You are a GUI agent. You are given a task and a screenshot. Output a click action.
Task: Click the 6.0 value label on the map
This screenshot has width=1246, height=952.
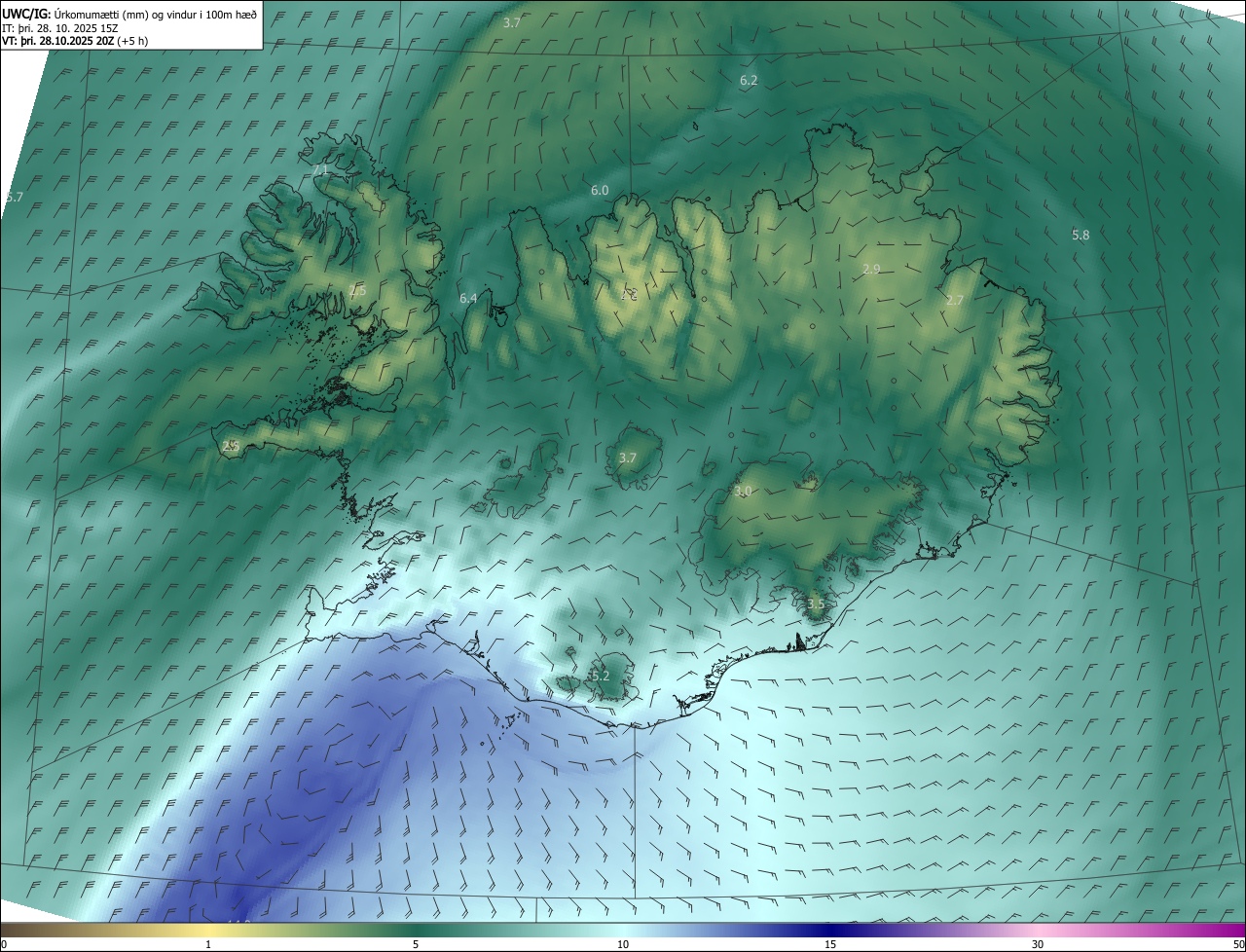tap(600, 191)
